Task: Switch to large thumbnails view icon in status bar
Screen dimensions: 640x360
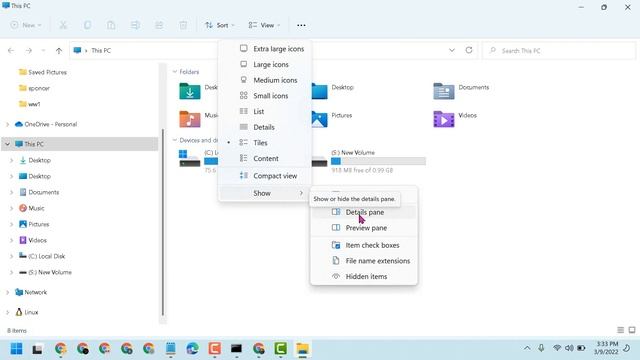Action: click(632, 330)
